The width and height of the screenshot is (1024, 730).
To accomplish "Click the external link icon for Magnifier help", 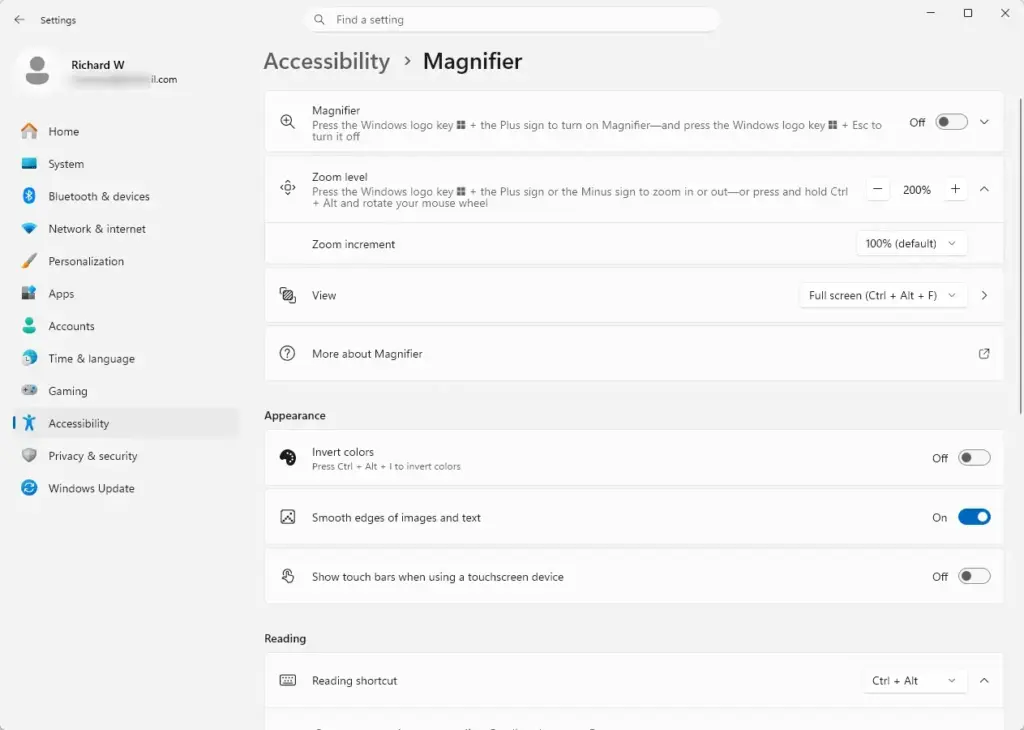I will (984, 353).
